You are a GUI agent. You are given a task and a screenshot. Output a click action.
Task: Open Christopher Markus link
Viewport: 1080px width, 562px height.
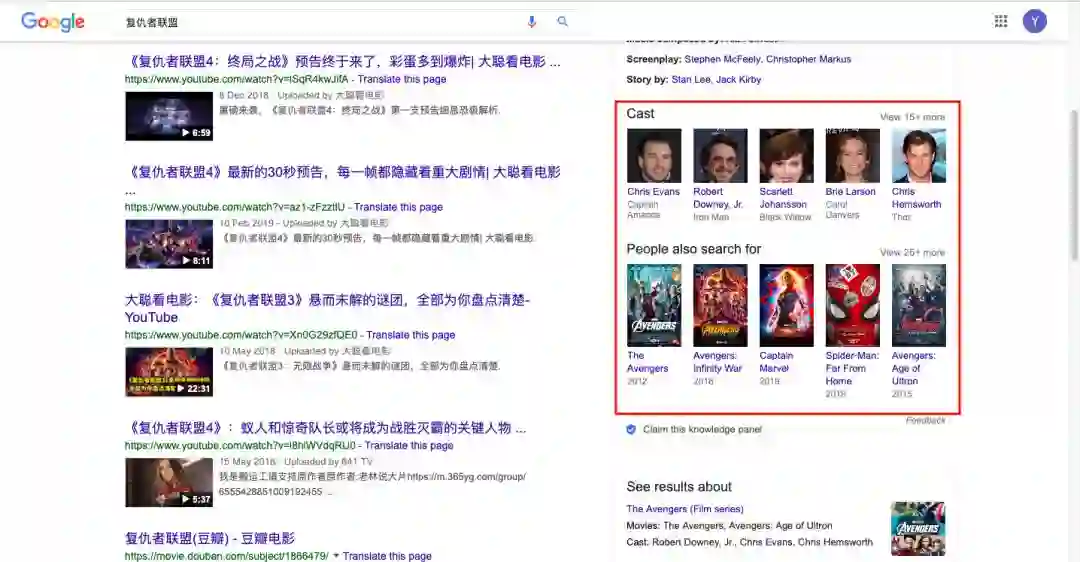(809, 59)
